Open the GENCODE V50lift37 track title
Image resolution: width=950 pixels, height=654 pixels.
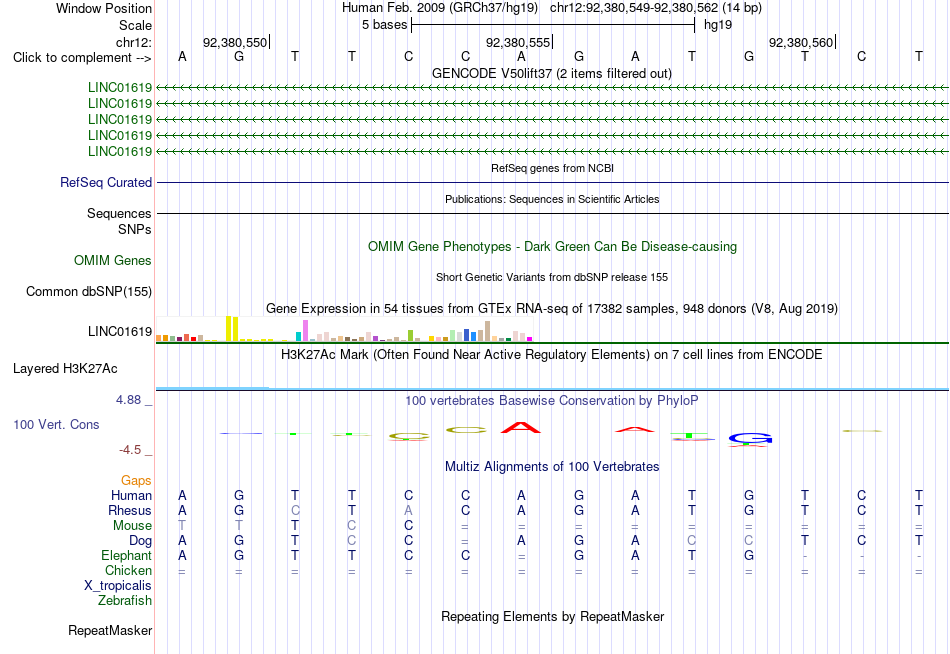click(x=552, y=73)
